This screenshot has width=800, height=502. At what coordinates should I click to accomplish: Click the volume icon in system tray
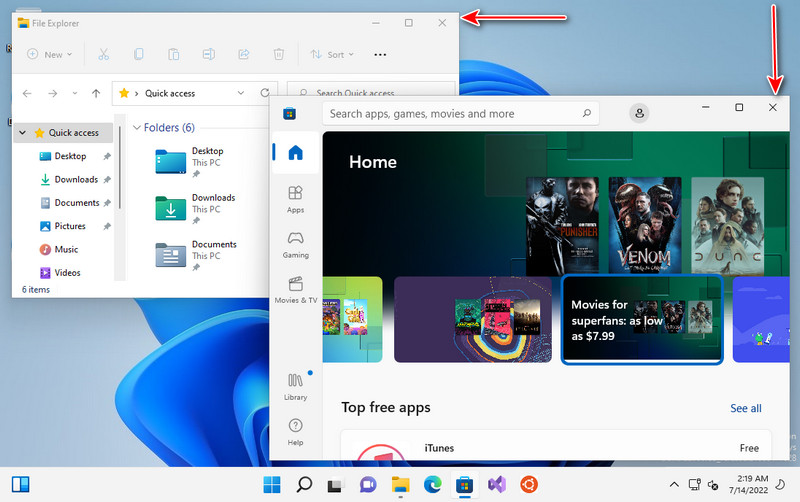click(x=713, y=485)
